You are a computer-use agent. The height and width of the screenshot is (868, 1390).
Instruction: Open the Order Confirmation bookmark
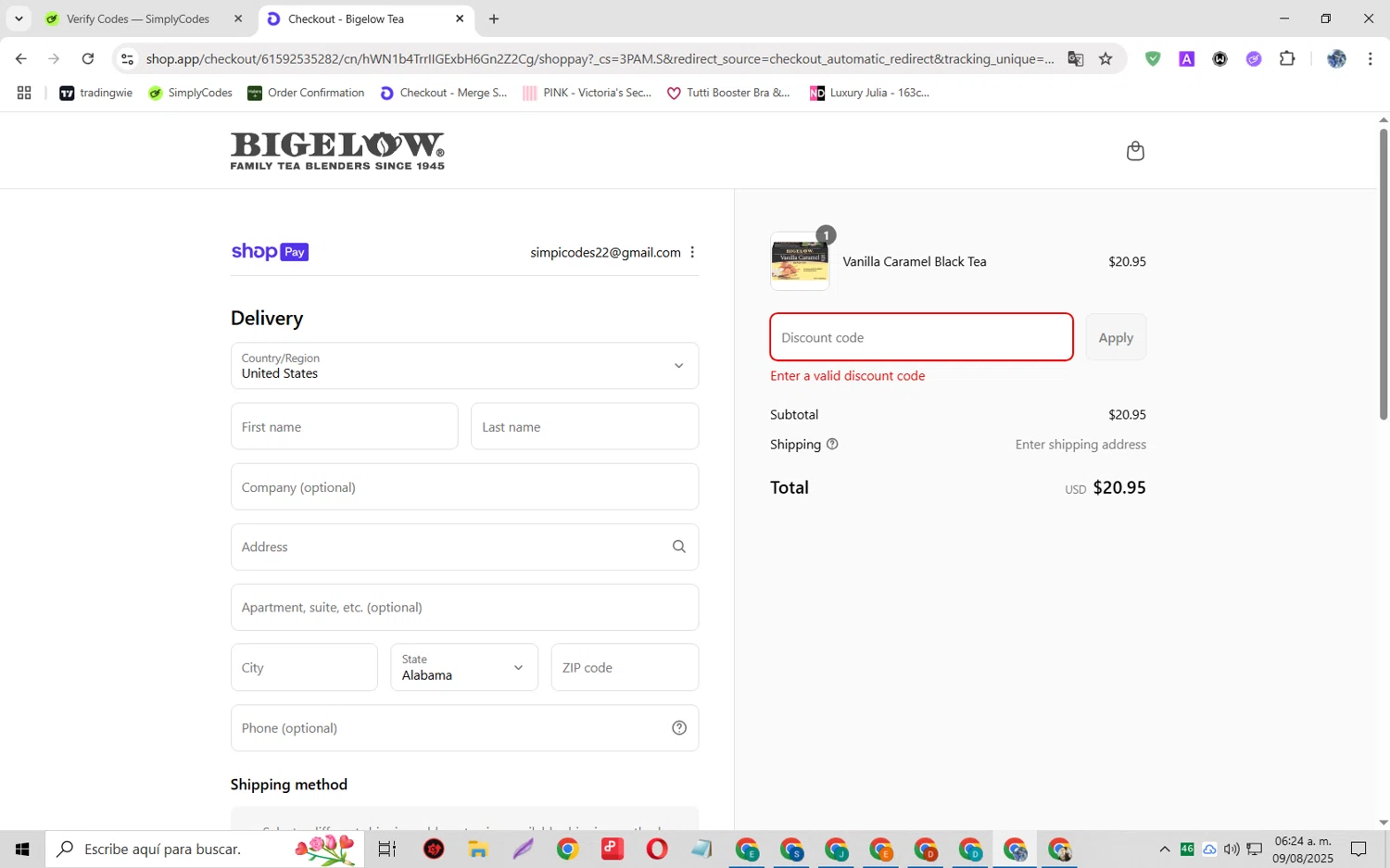(307, 93)
